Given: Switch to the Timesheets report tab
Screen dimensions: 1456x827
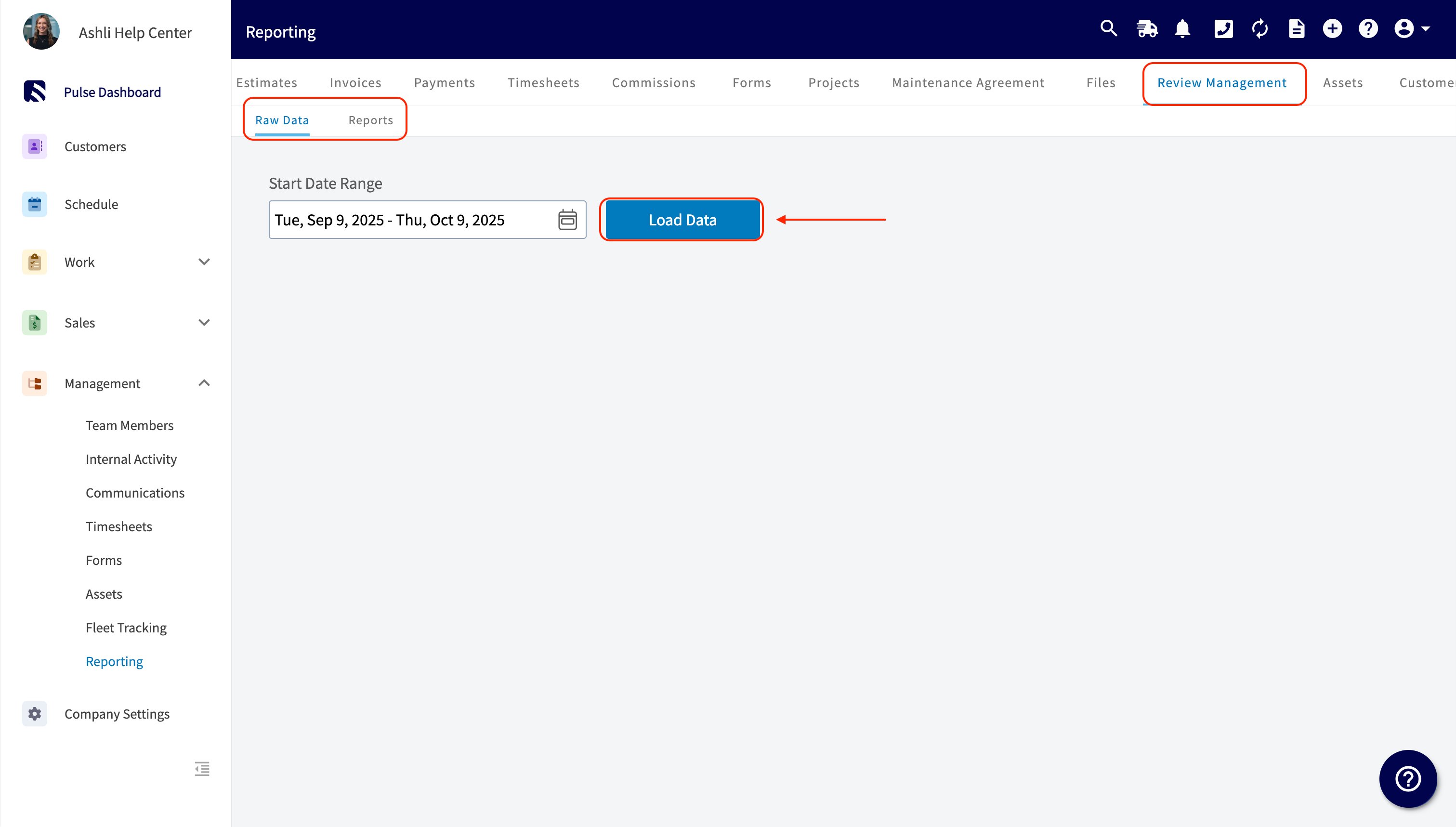Looking at the screenshot, I should pyautogui.click(x=543, y=83).
